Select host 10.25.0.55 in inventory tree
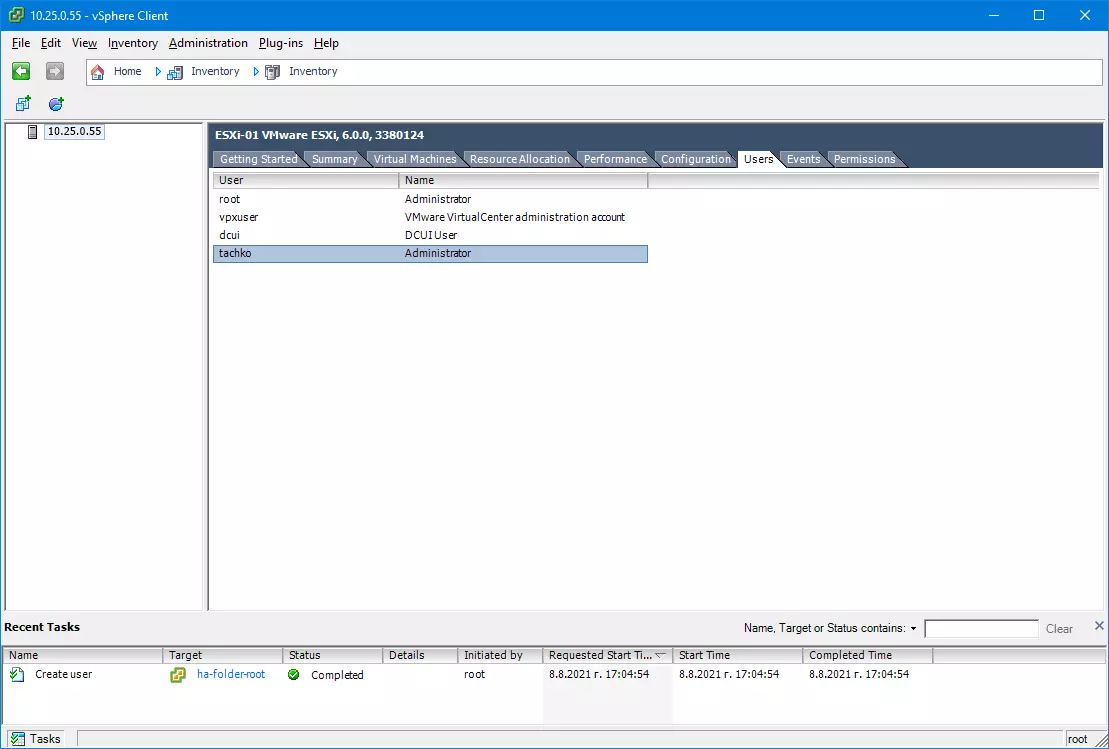Viewport: 1109px width, 749px height. (74, 132)
